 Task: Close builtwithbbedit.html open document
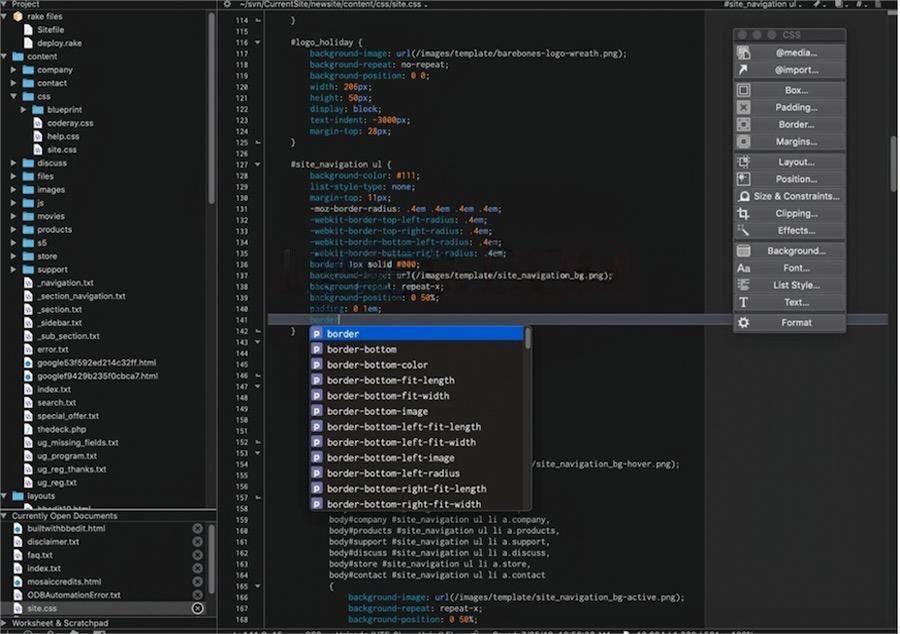click(197, 528)
